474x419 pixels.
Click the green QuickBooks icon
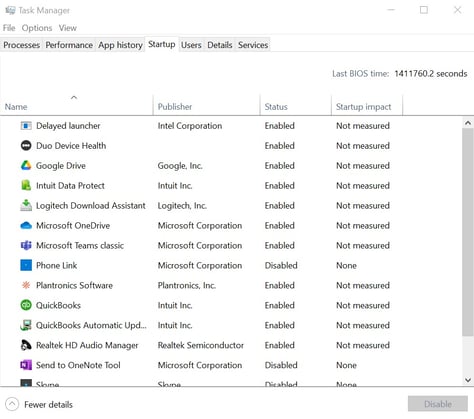pos(26,305)
